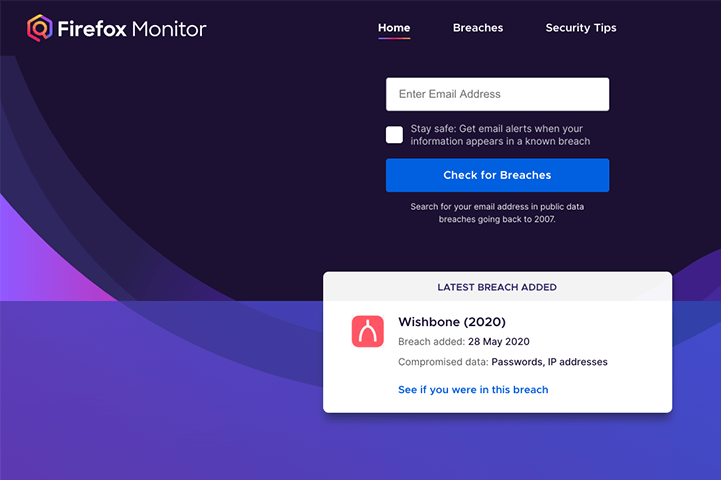Open 'See if you were in this breach' link

tap(473, 389)
